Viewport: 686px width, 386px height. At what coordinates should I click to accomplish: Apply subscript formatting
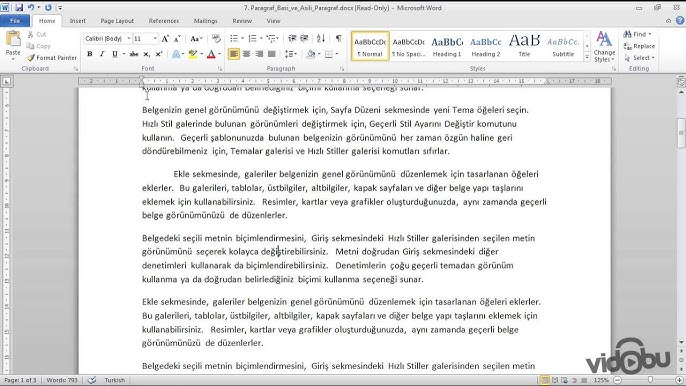147,54
